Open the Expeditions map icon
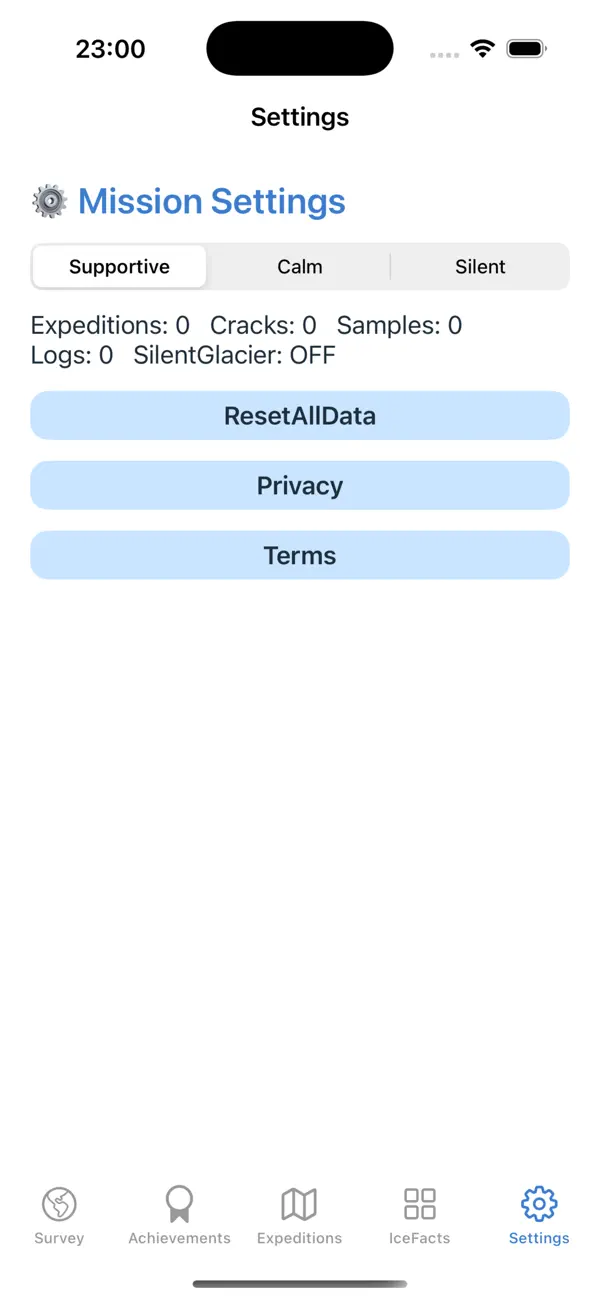Screen dimensions: 600x1300 pos(299,1204)
